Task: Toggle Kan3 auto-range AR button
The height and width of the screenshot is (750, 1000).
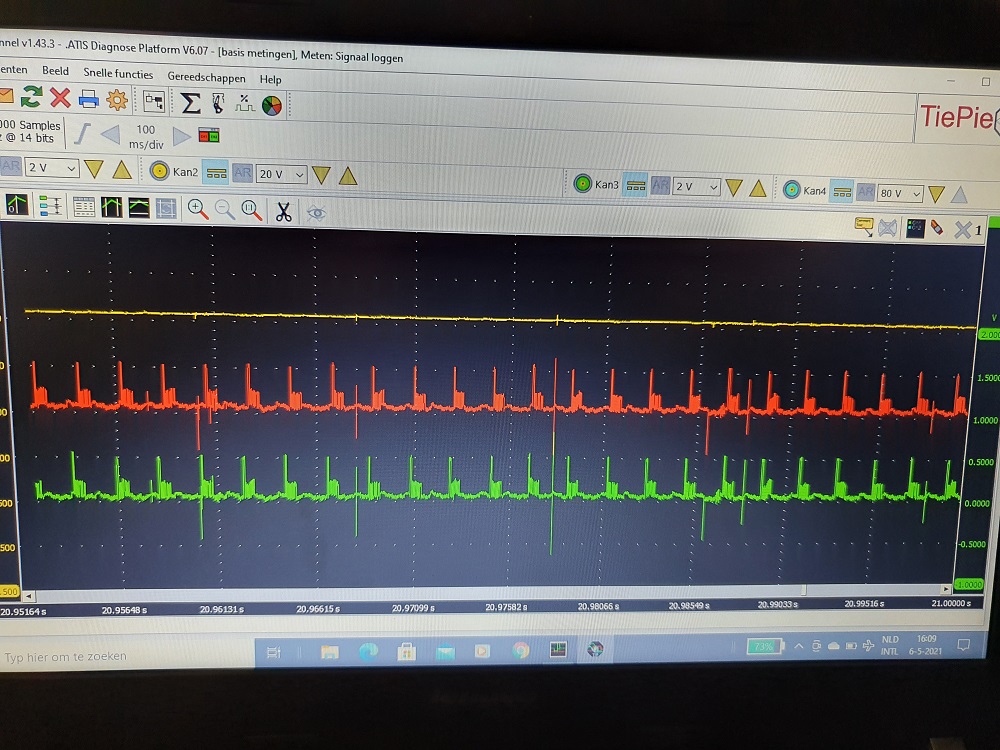Action: coord(661,186)
